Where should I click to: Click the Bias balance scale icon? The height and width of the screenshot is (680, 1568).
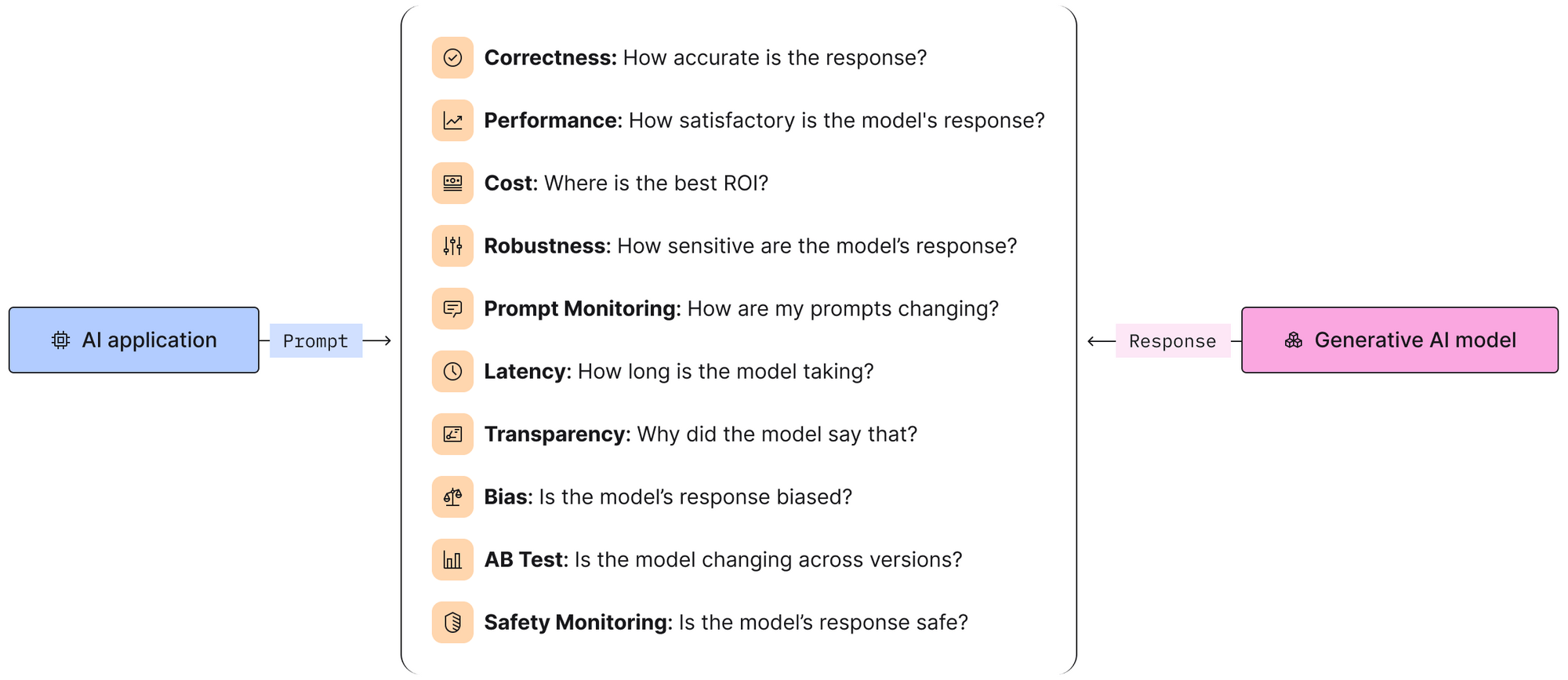tap(452, 497)
